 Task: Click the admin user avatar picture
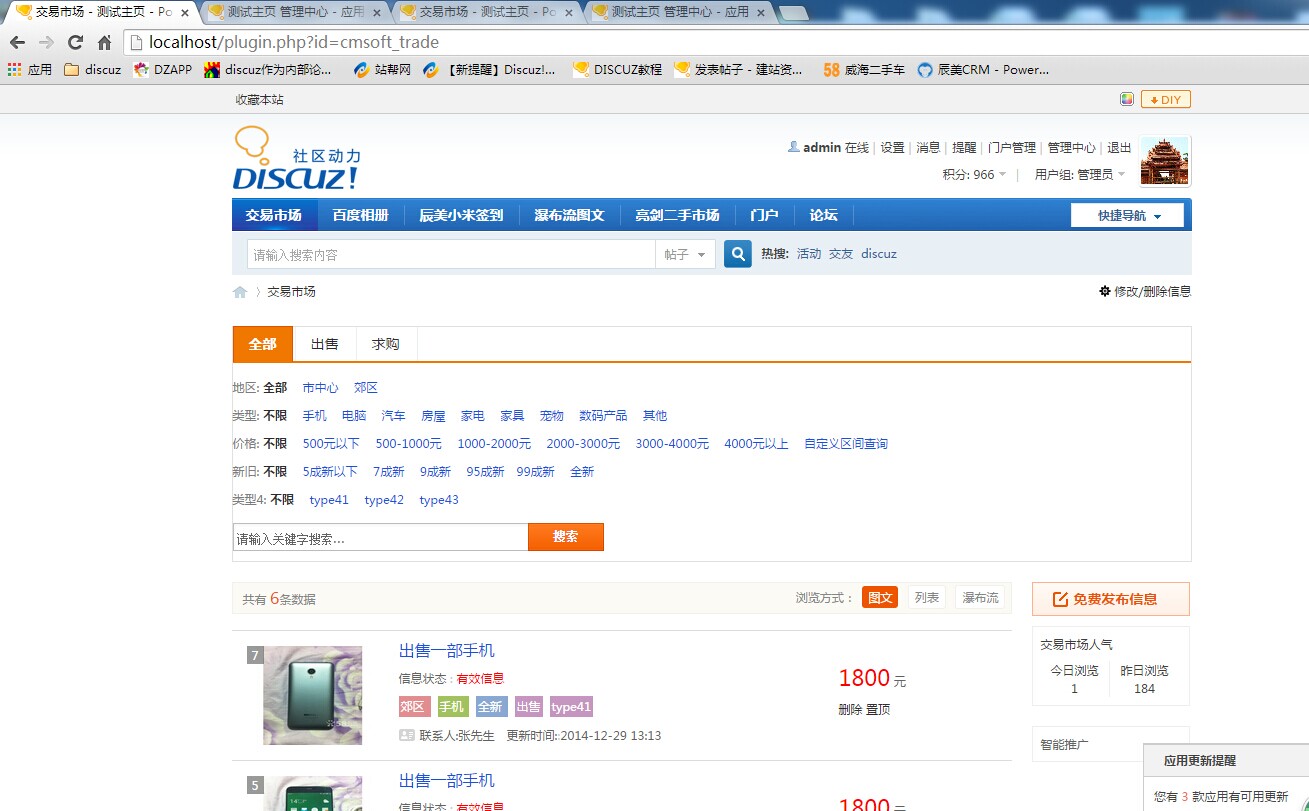tap(1165, 161)
